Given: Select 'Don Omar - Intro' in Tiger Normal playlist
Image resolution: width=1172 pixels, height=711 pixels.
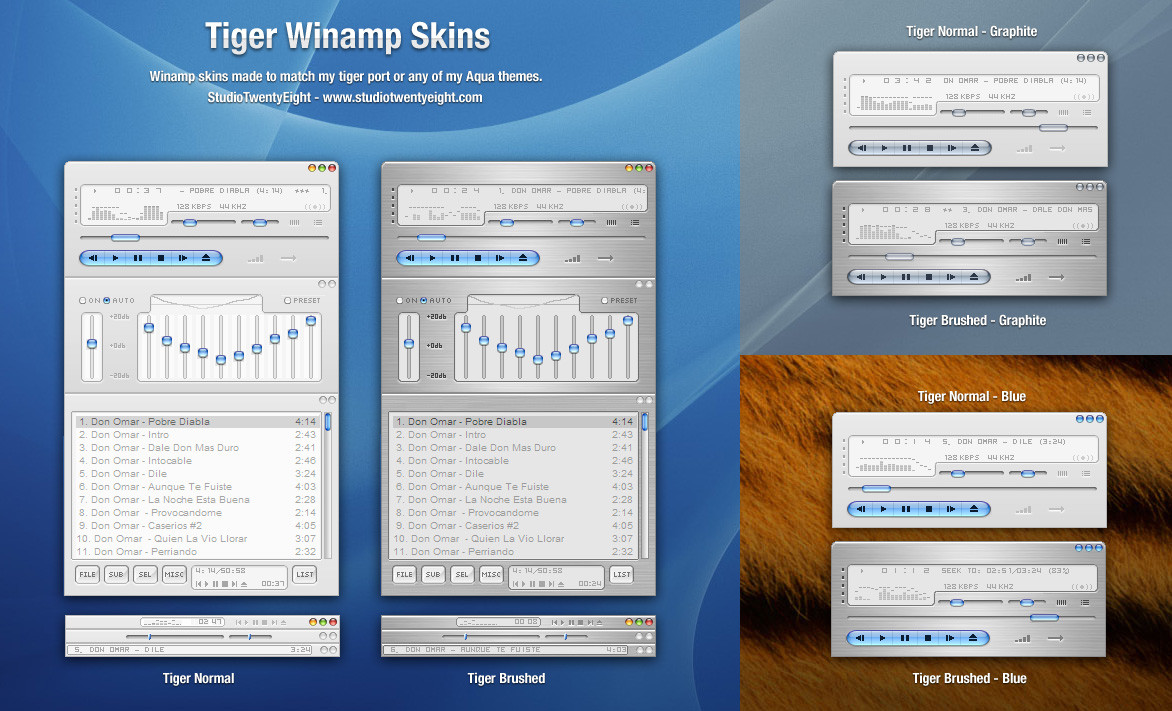Looking at the screenshot, I should [x=197, y=434].
